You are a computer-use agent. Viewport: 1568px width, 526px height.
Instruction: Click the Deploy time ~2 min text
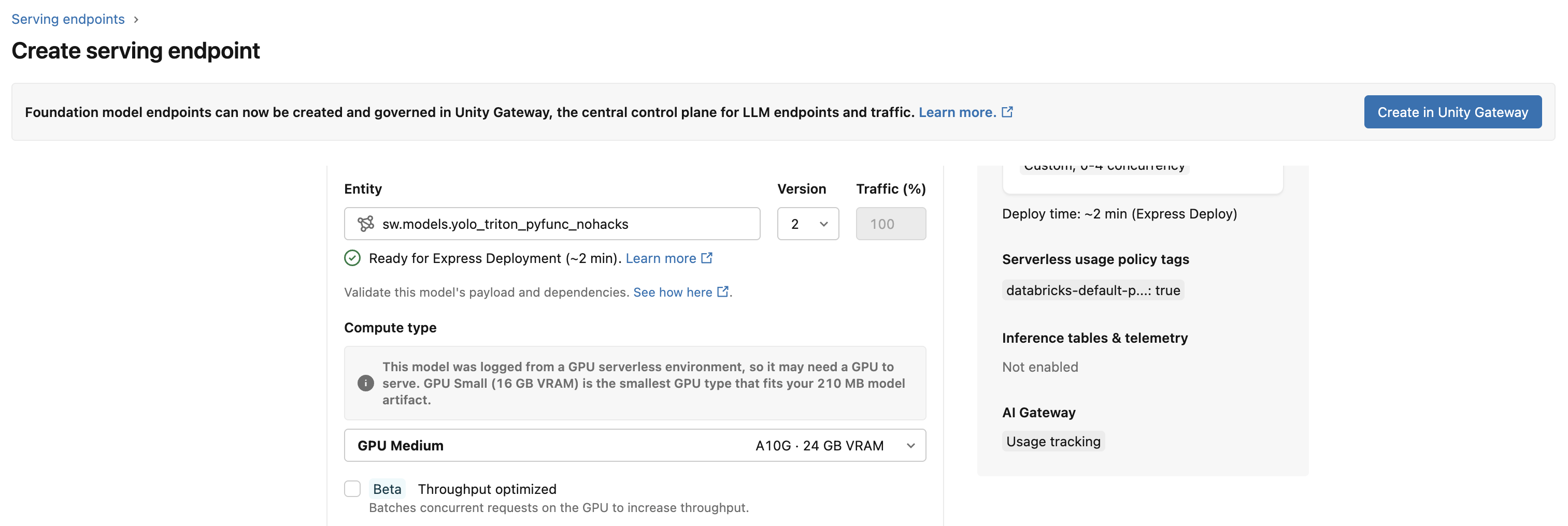pos(1119,213)
